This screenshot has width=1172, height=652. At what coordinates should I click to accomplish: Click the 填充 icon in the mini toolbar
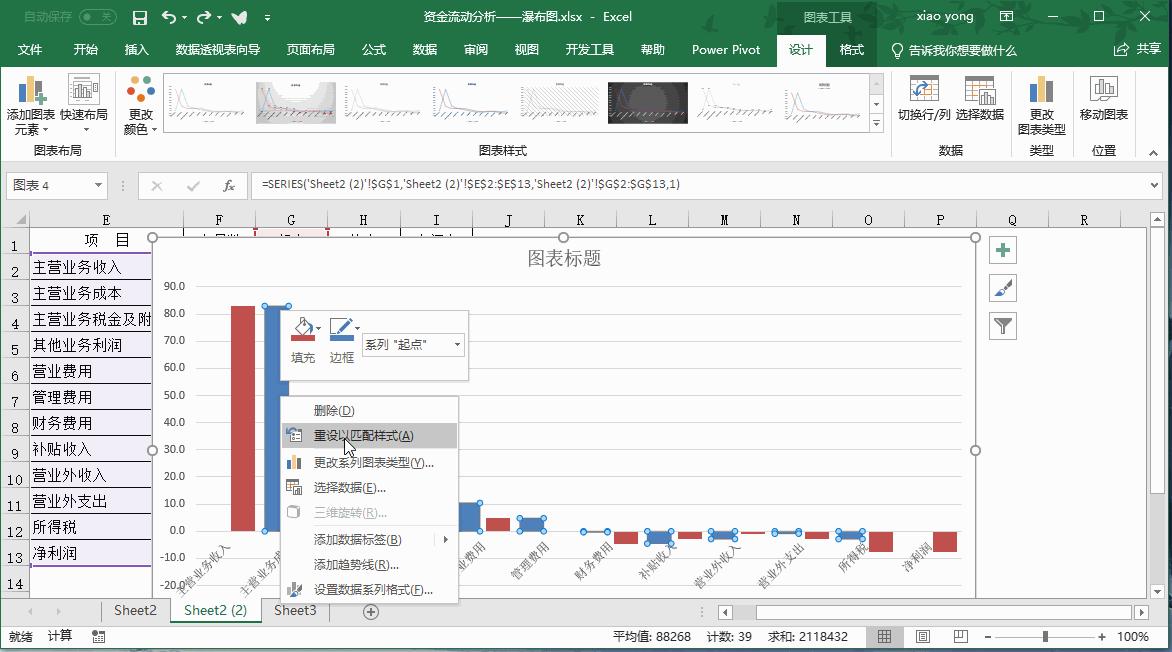pos(302,330)
